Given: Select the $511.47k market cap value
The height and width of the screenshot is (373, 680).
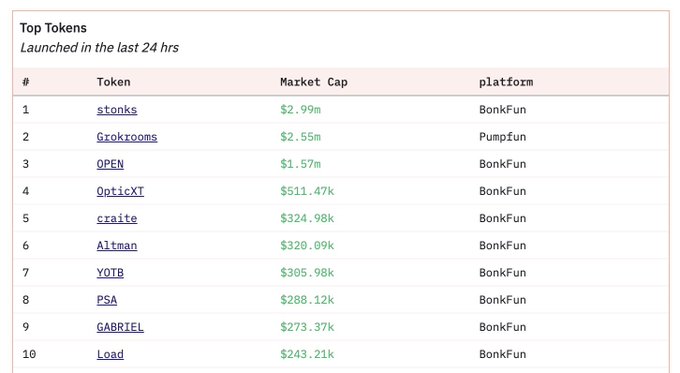Looking at the screenshot, I should coord(307,191).
